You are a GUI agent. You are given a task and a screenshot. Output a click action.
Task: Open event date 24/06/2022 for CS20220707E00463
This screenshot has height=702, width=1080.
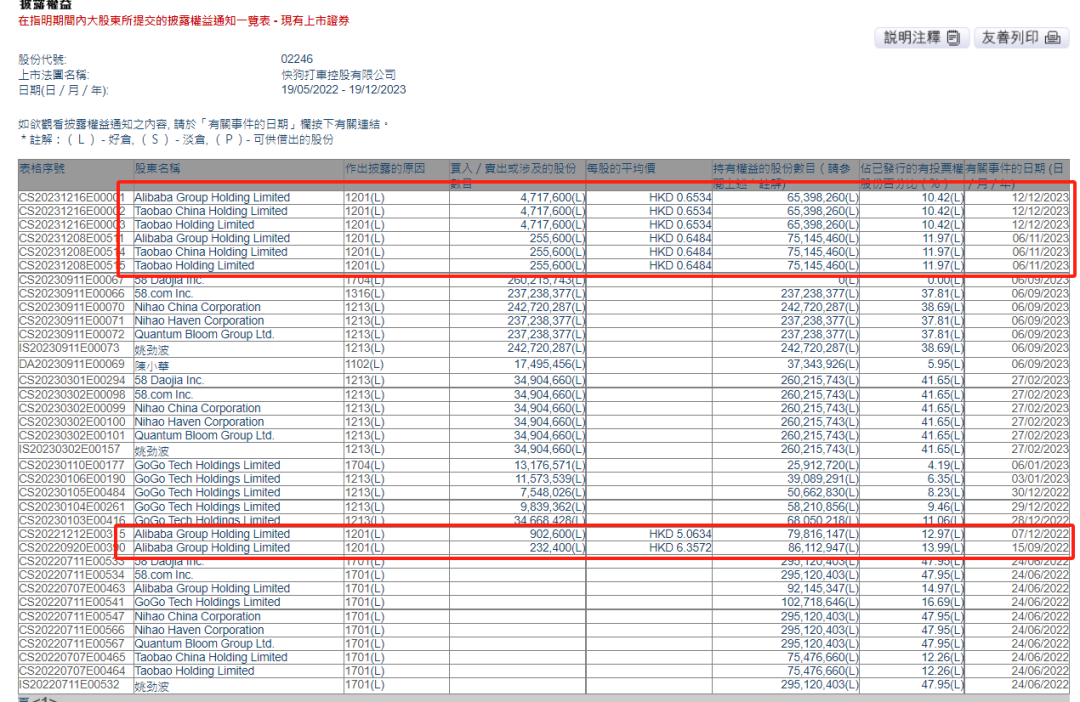click(x=1040, y=589)
